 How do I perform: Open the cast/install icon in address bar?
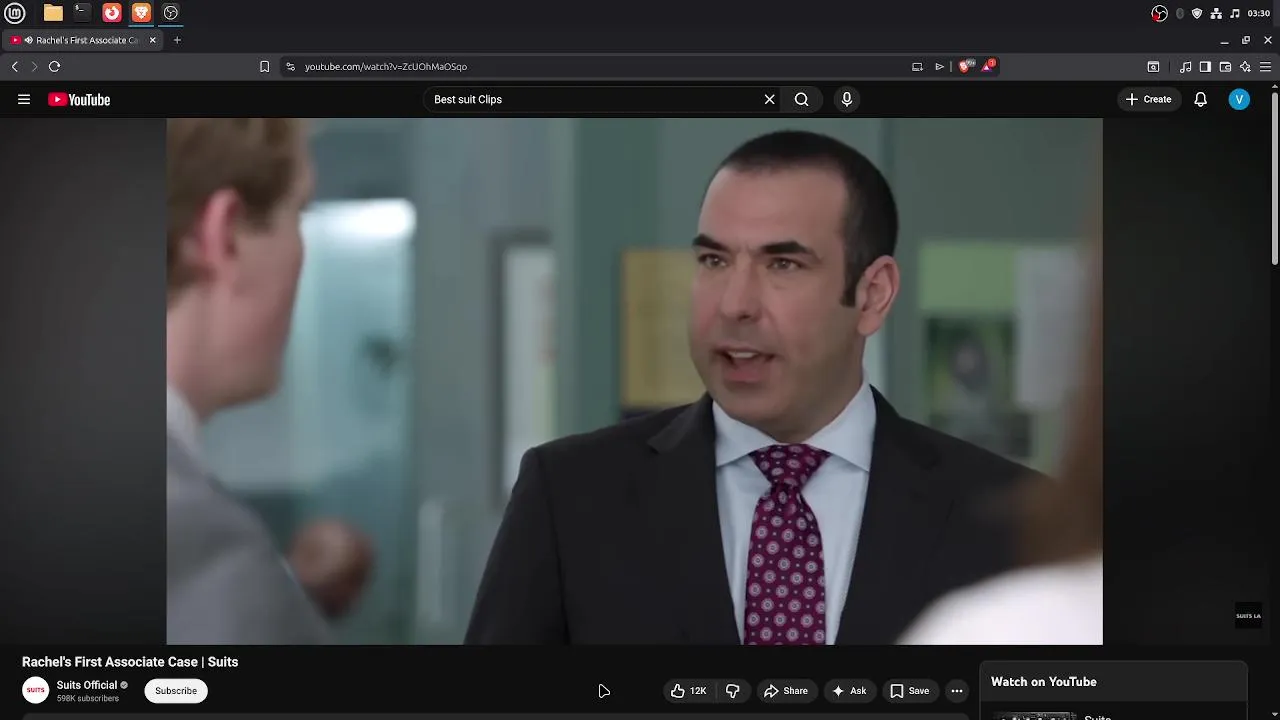[x=917, y=67]
